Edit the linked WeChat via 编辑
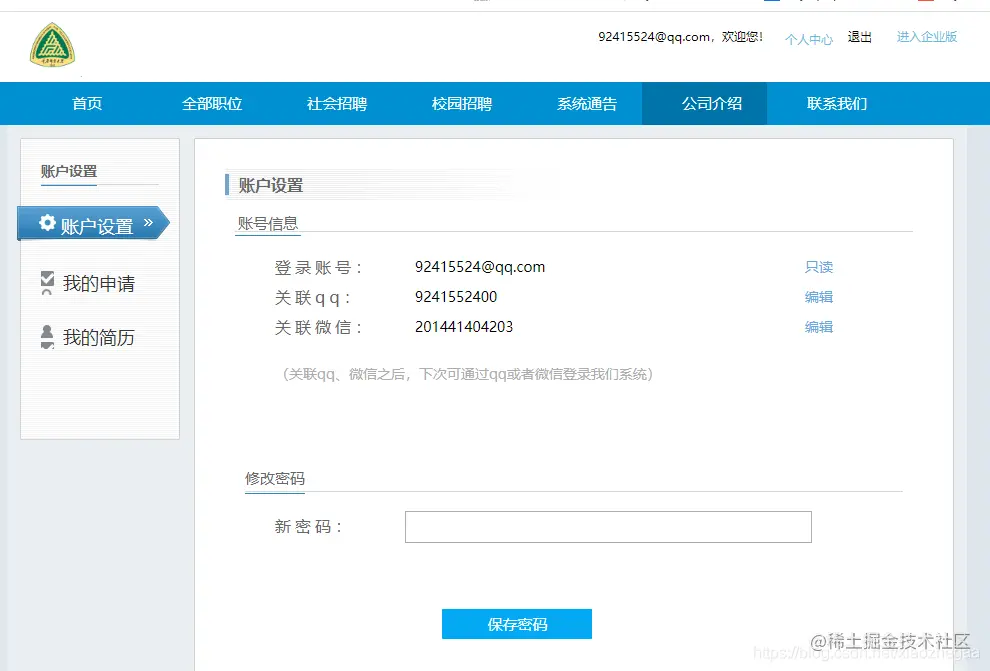This screenshot has width=990, height=671. [x=819, y=326]
